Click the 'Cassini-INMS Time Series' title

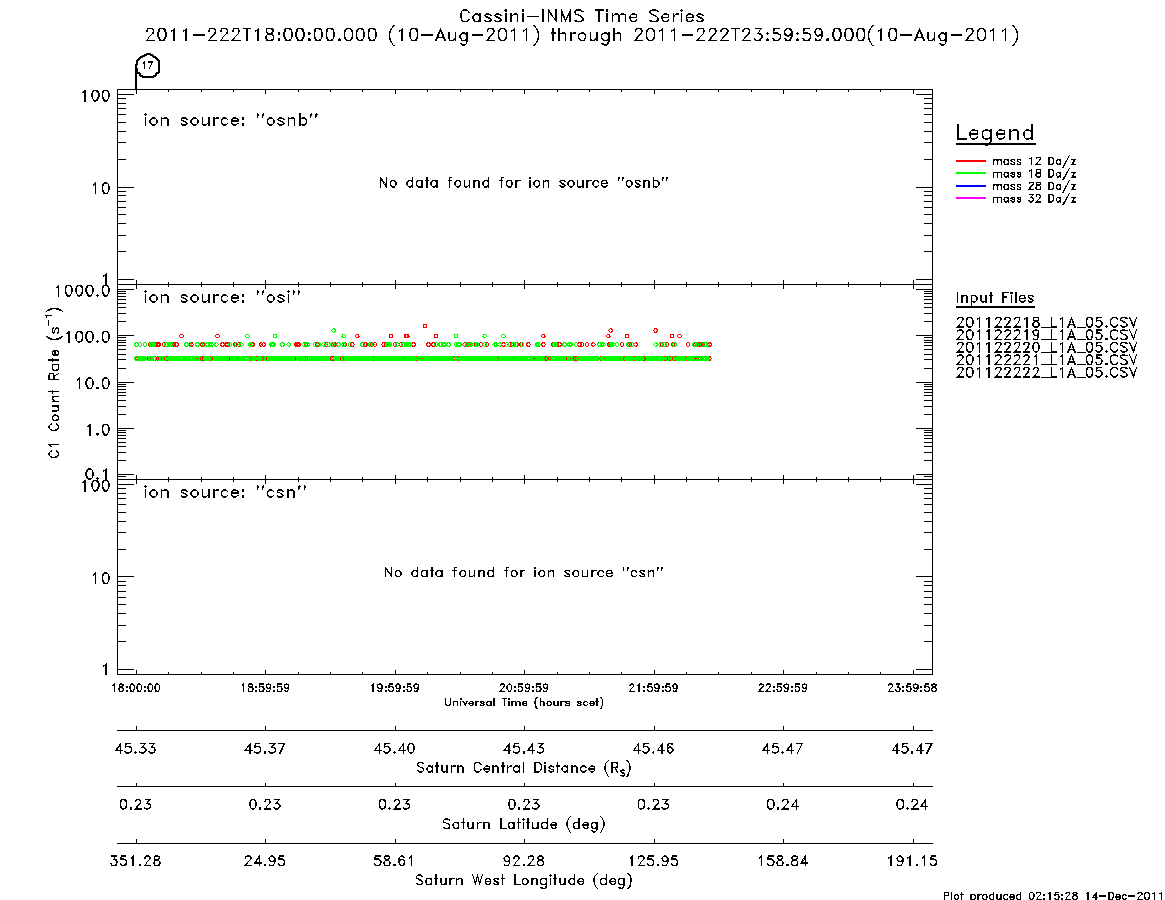click(582, 16)
